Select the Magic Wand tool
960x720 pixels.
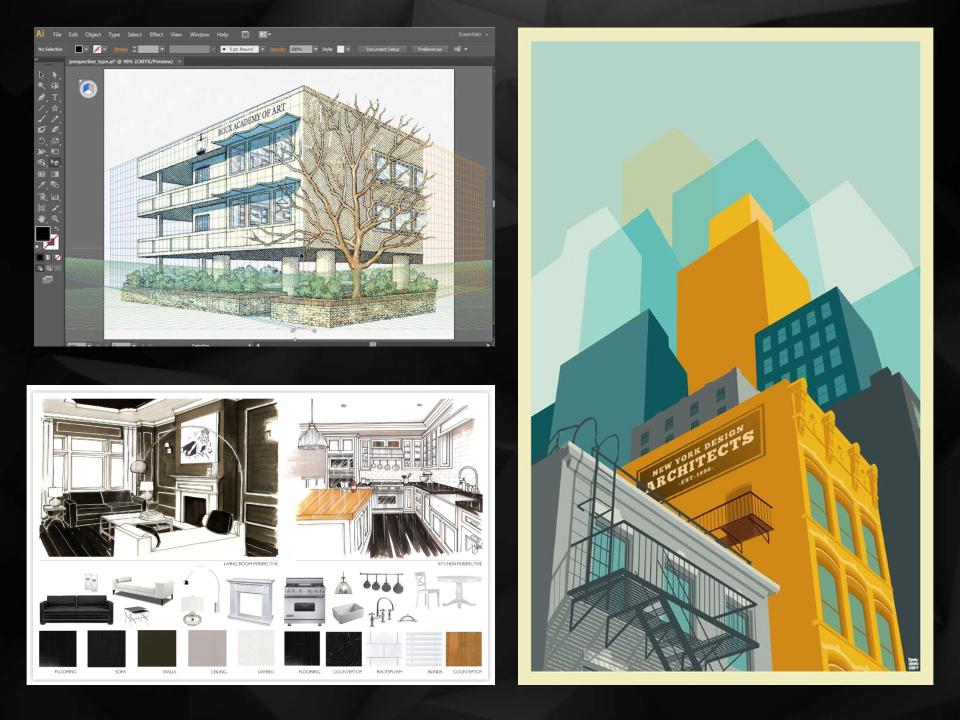[x=42, y=86]
